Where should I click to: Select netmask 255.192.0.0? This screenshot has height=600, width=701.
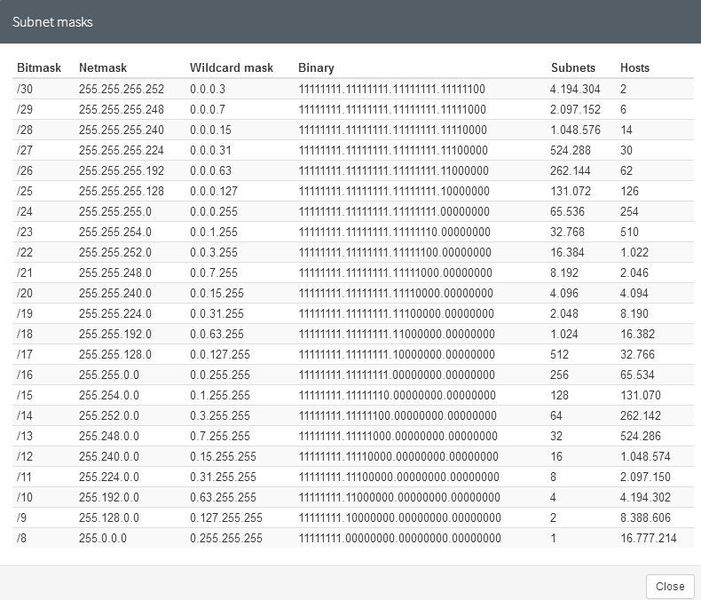coord(109,498)
